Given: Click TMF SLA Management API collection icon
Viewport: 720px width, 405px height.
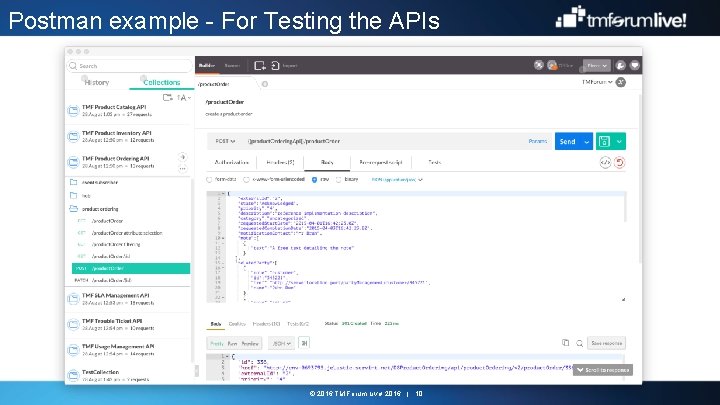Looking at the screenshot, I should [73, 299].
